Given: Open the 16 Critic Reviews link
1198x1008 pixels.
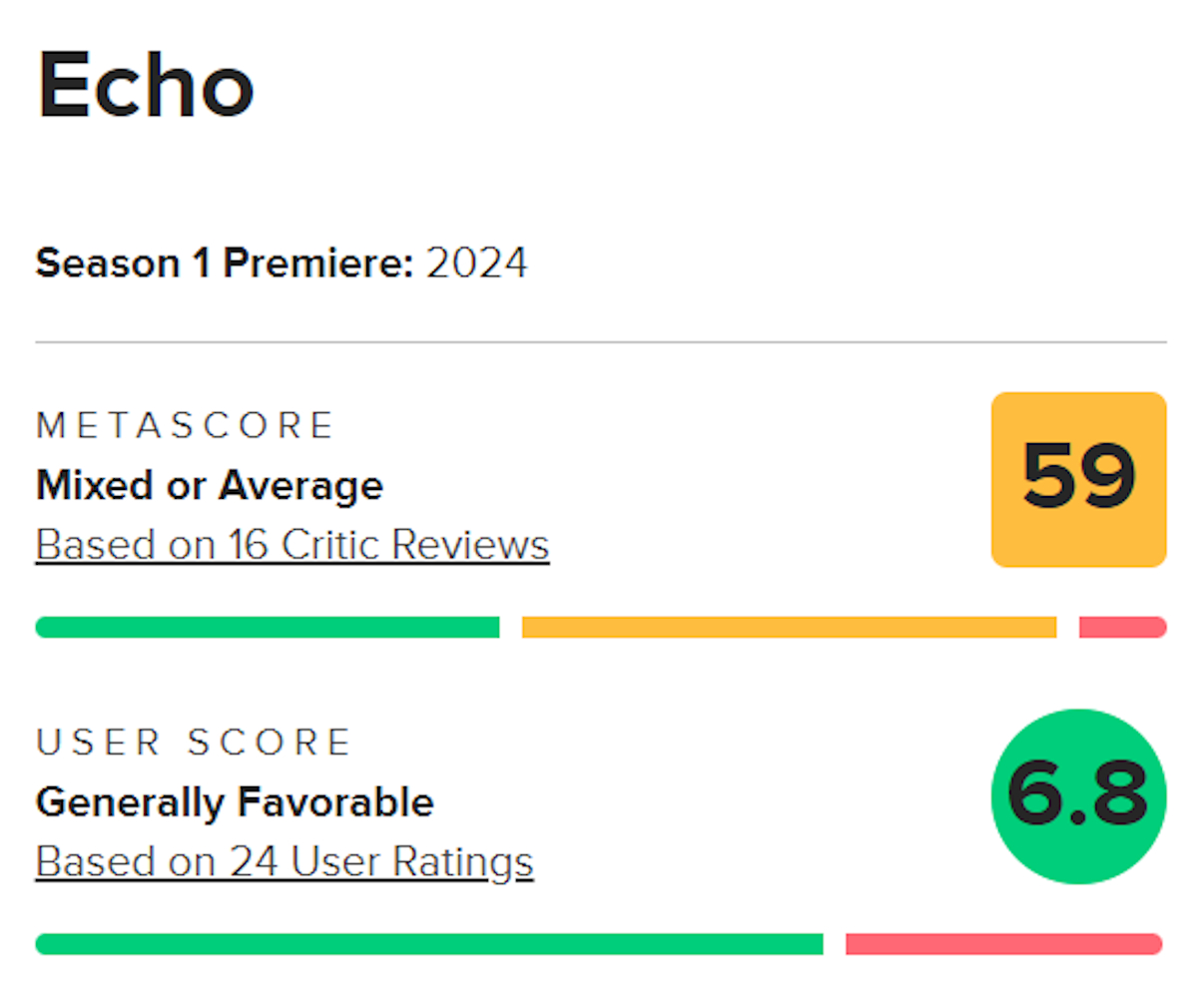Looking at the screenshot, I should click(x=291, y=544).
